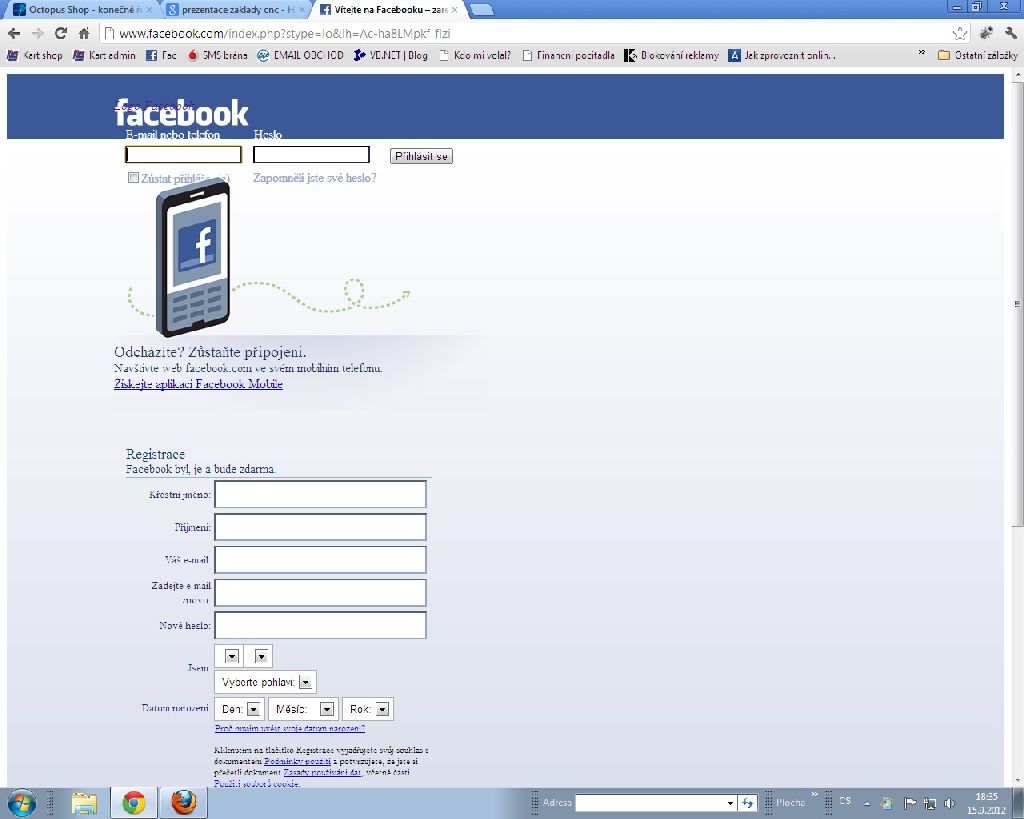Open the Získejte aplikaci Facebook Mobile link

[199, 384]
